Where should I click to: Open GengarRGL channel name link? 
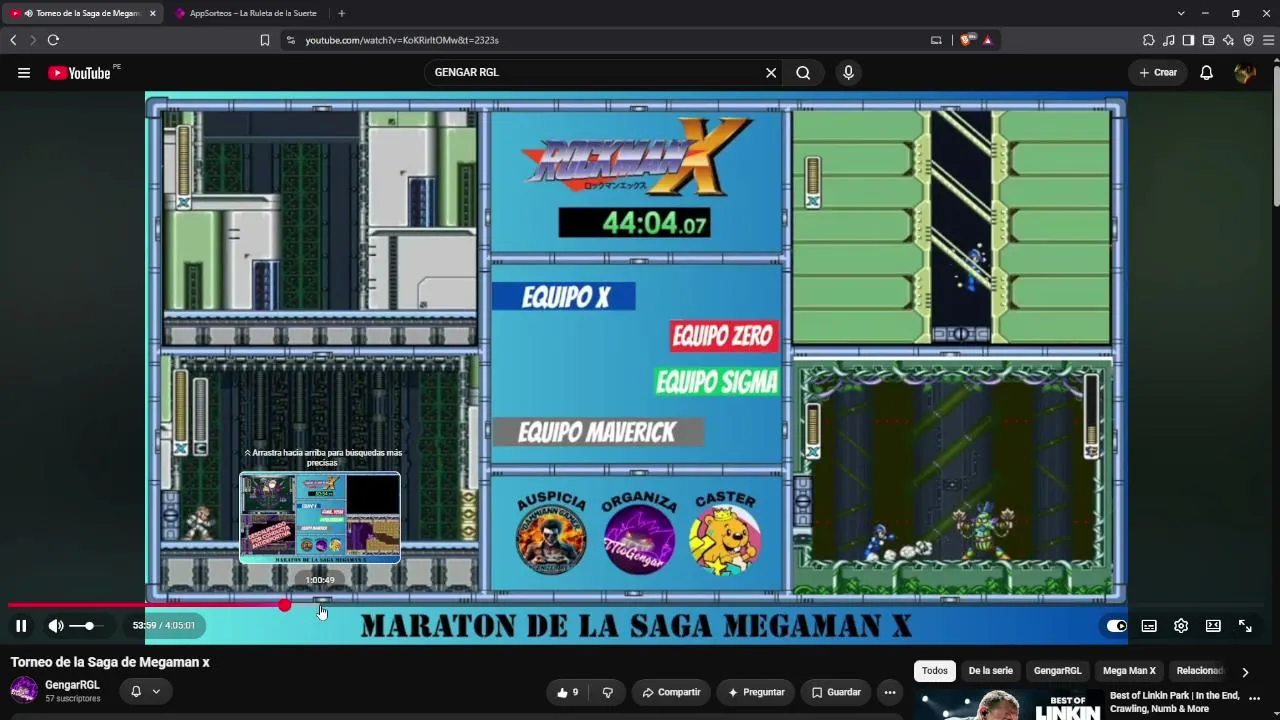(x=72, y=685)
